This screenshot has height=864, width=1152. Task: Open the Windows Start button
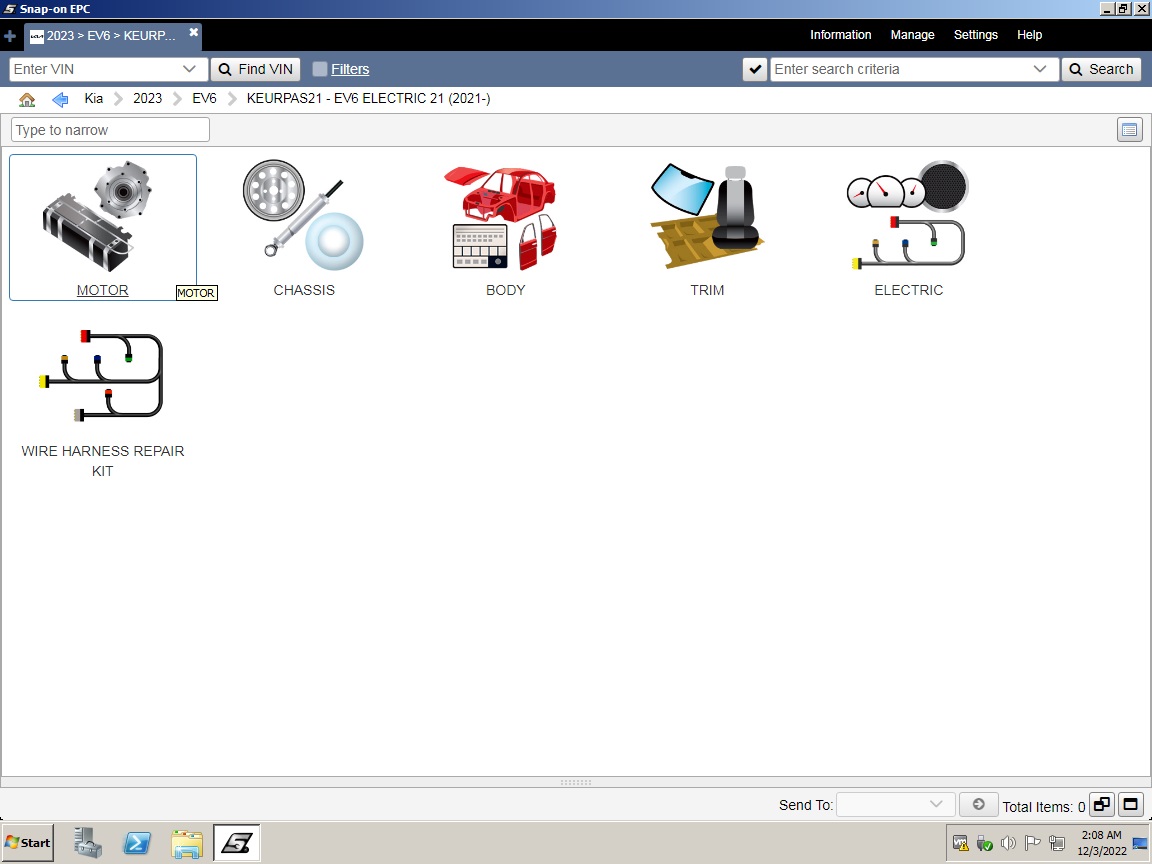pyautogui.click(x=29, y=843)
